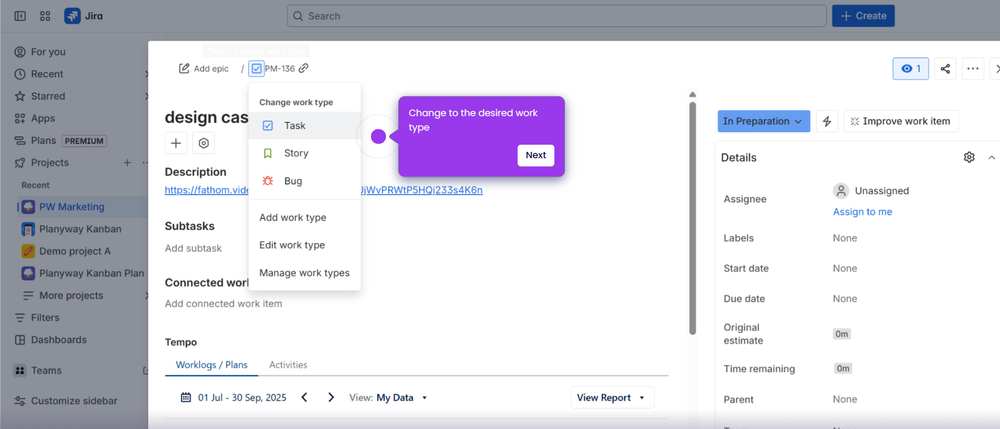Click the Jira search field
The width and height of the screenshot is (1000, 429).
[x=556, y=16]
